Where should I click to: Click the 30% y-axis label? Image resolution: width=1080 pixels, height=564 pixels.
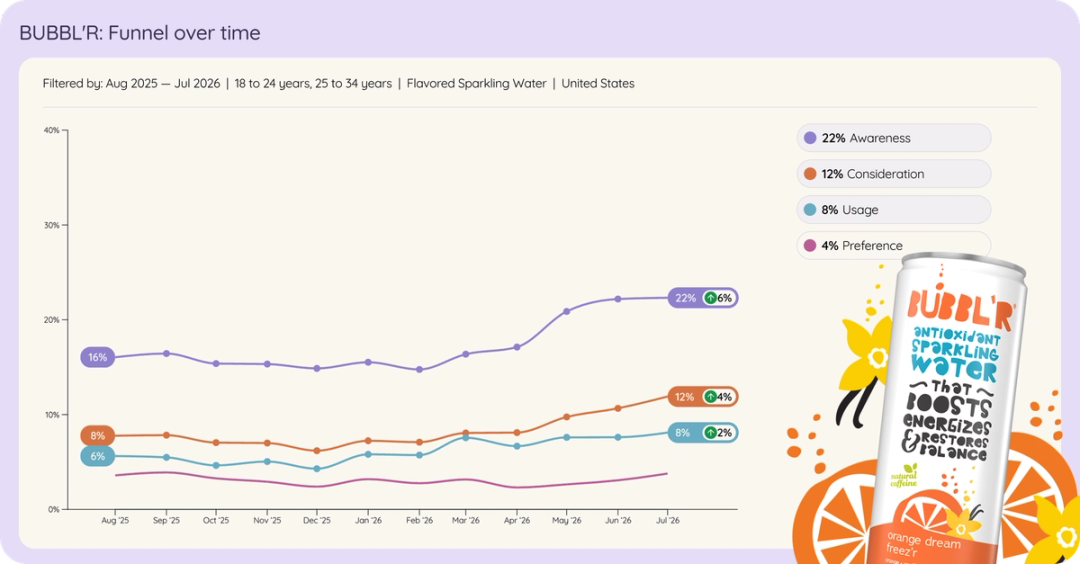[52, 225]
